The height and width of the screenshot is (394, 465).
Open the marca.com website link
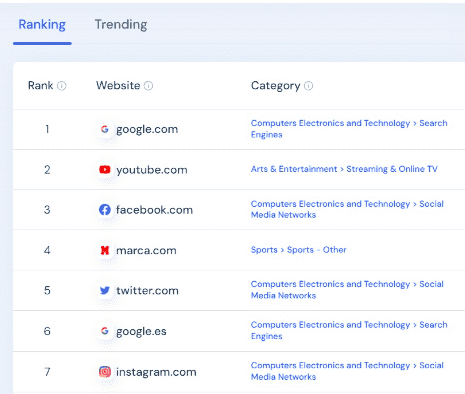pos(146,250)
